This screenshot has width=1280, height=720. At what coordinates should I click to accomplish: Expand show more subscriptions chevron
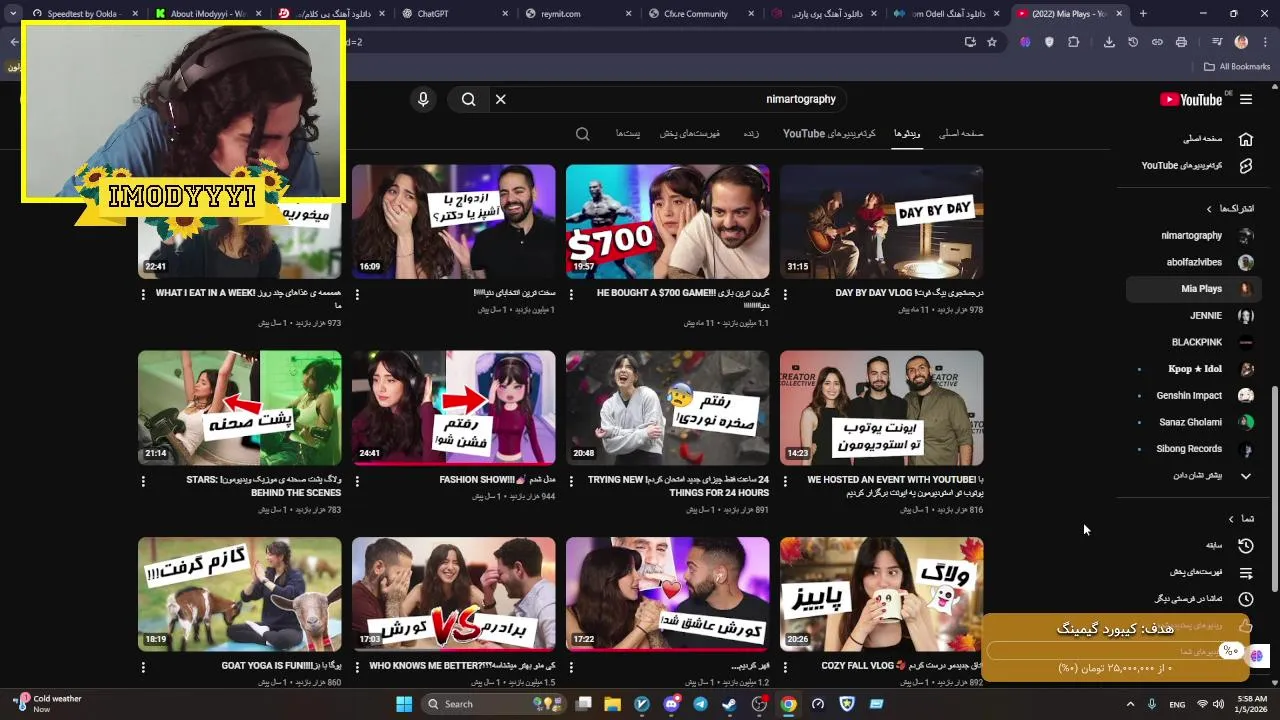point(1246,476)
